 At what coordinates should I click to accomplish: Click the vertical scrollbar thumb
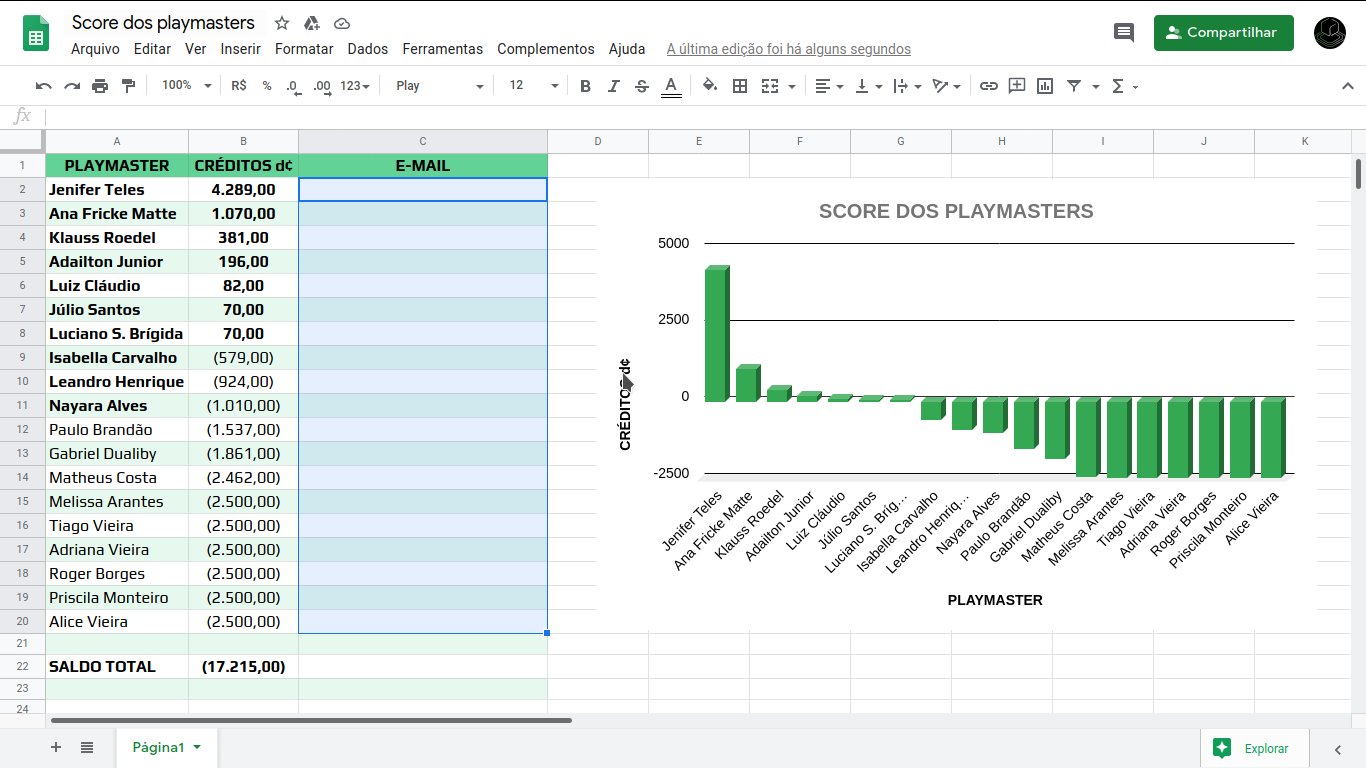coord(1359,174)
